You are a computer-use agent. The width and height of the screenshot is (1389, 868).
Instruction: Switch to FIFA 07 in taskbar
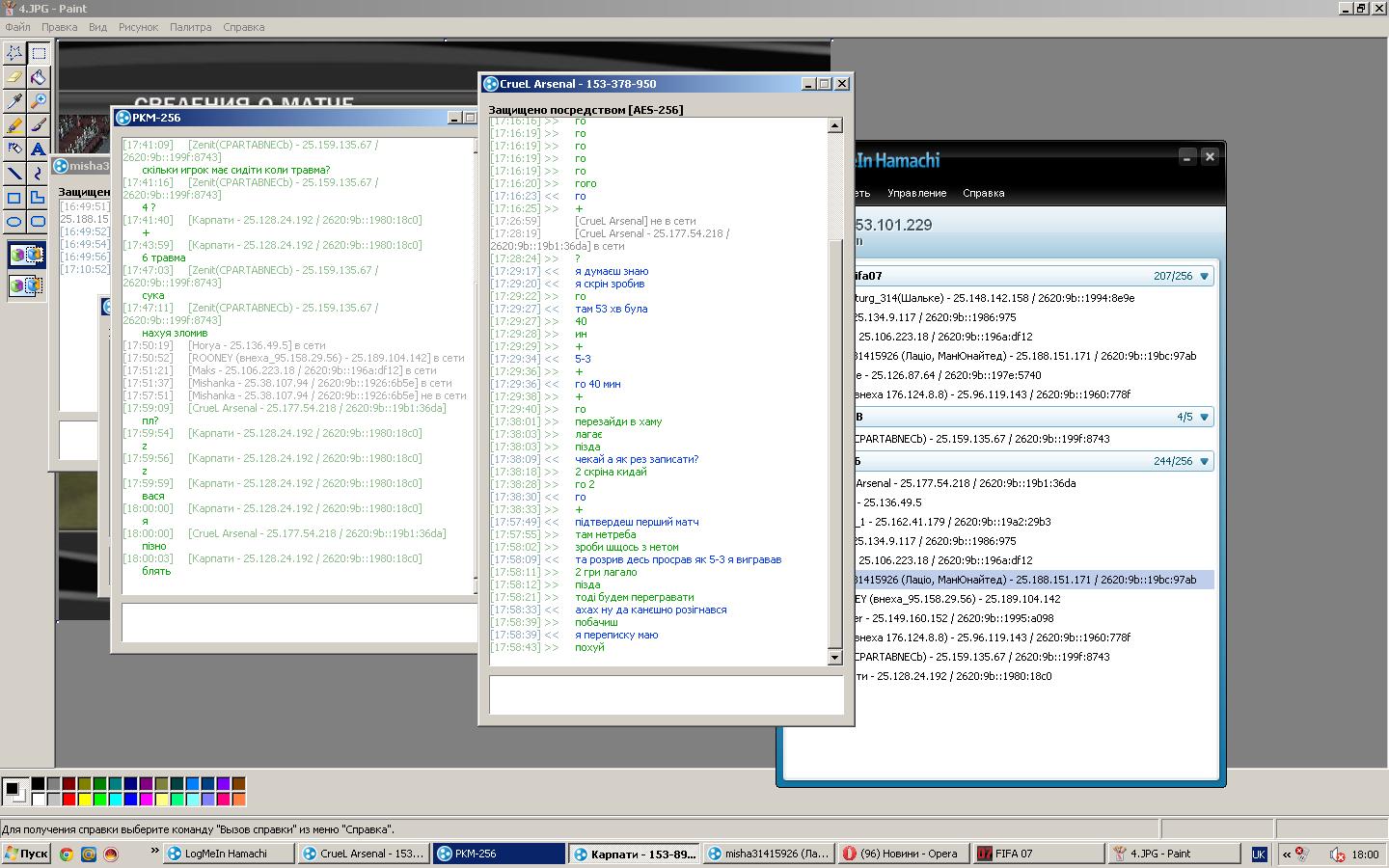coord(1037,854)
